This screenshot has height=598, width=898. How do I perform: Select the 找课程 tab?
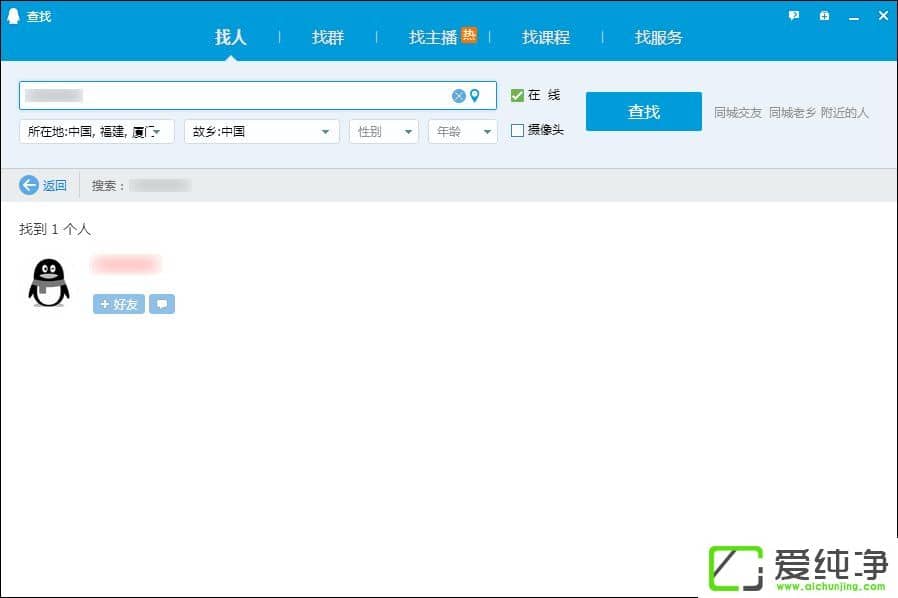(x=544, y=37)
